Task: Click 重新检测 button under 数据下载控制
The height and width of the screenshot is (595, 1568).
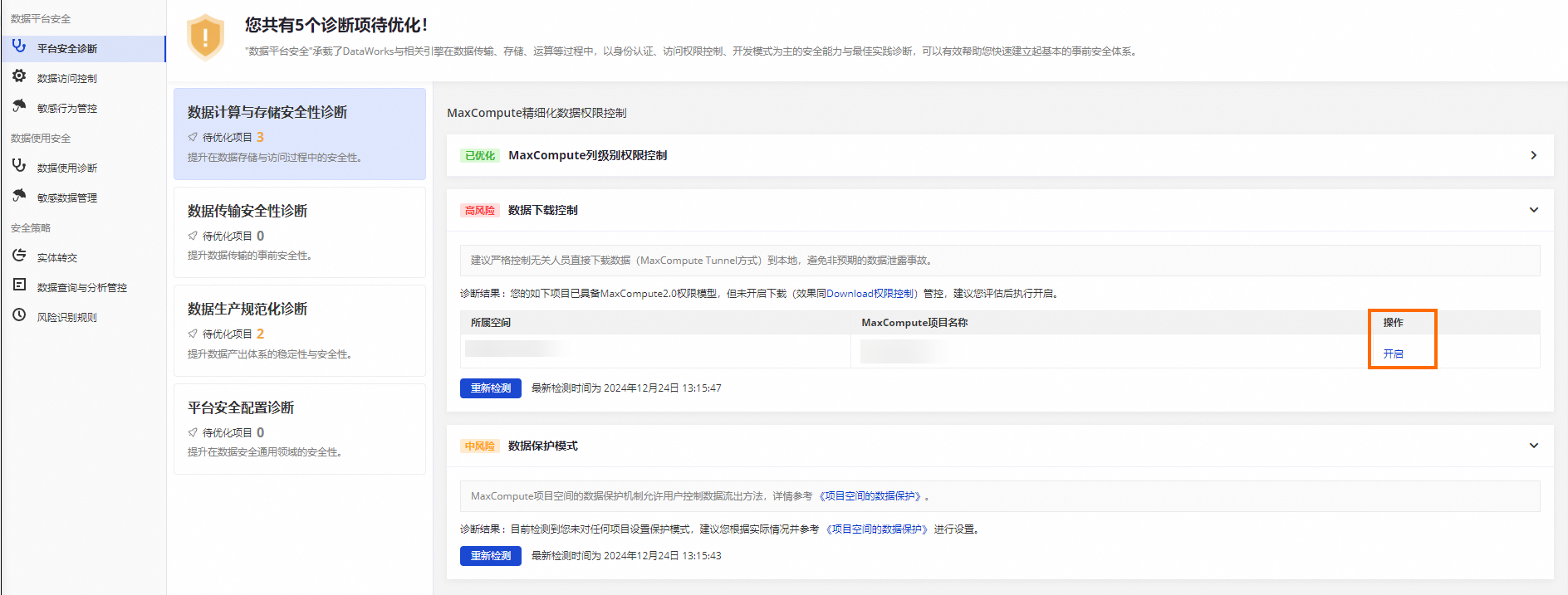Action: (x=491, y=388)
